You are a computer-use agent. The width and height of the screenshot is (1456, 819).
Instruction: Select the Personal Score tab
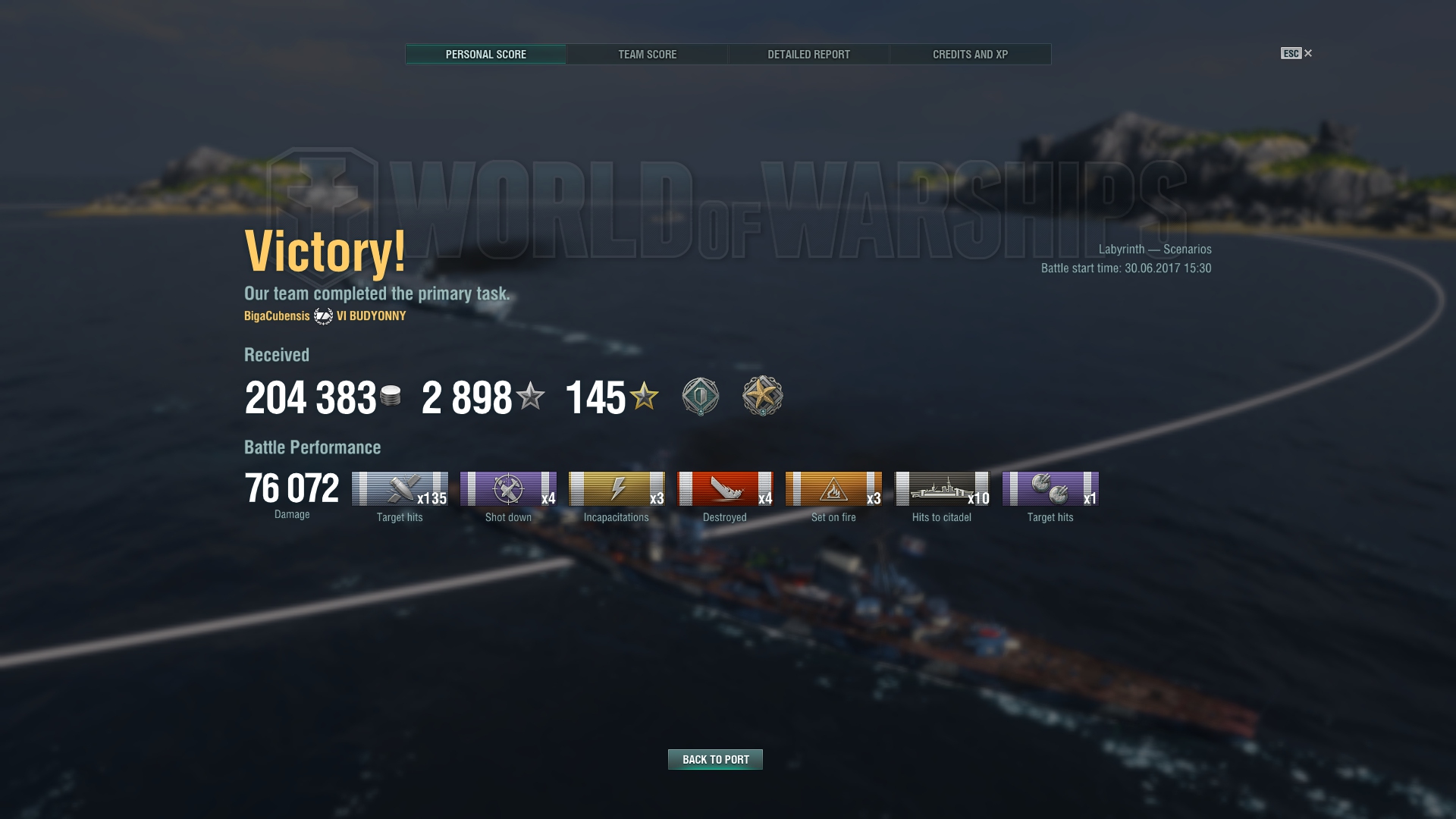[x=485, y=54]
